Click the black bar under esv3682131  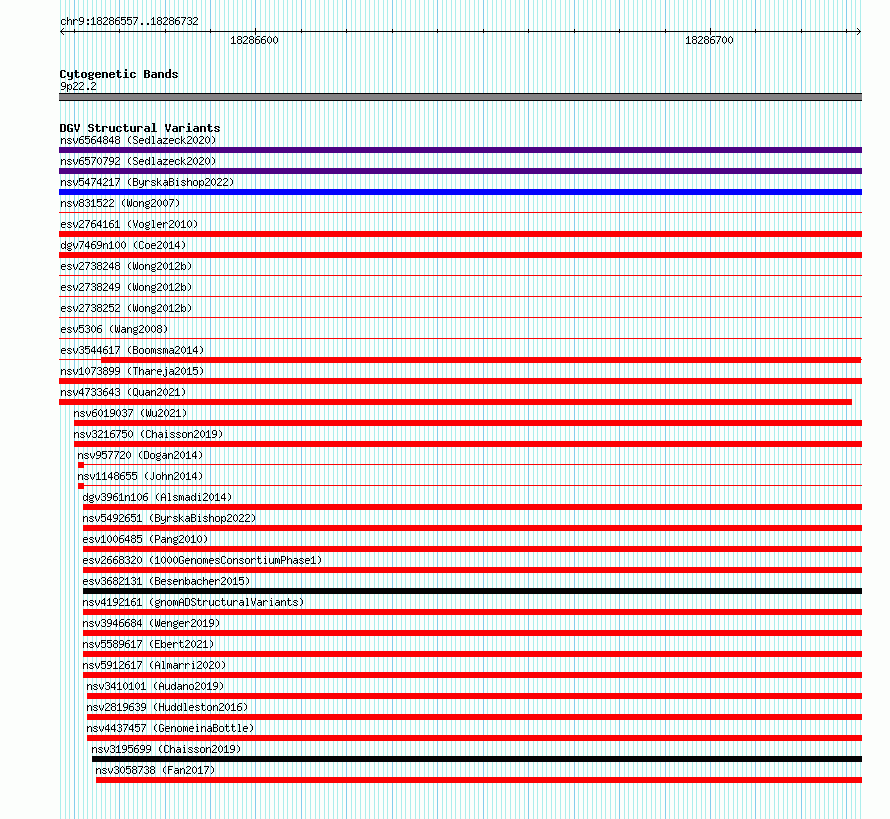472,591
